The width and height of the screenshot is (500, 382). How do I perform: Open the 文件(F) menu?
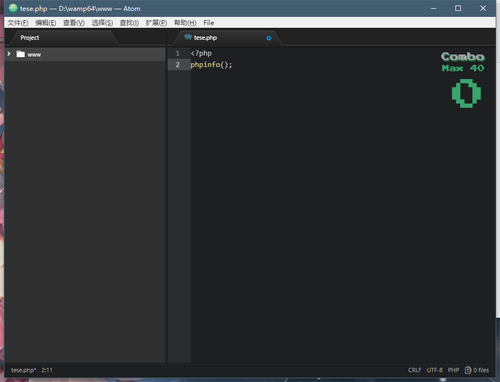(18, 23)
